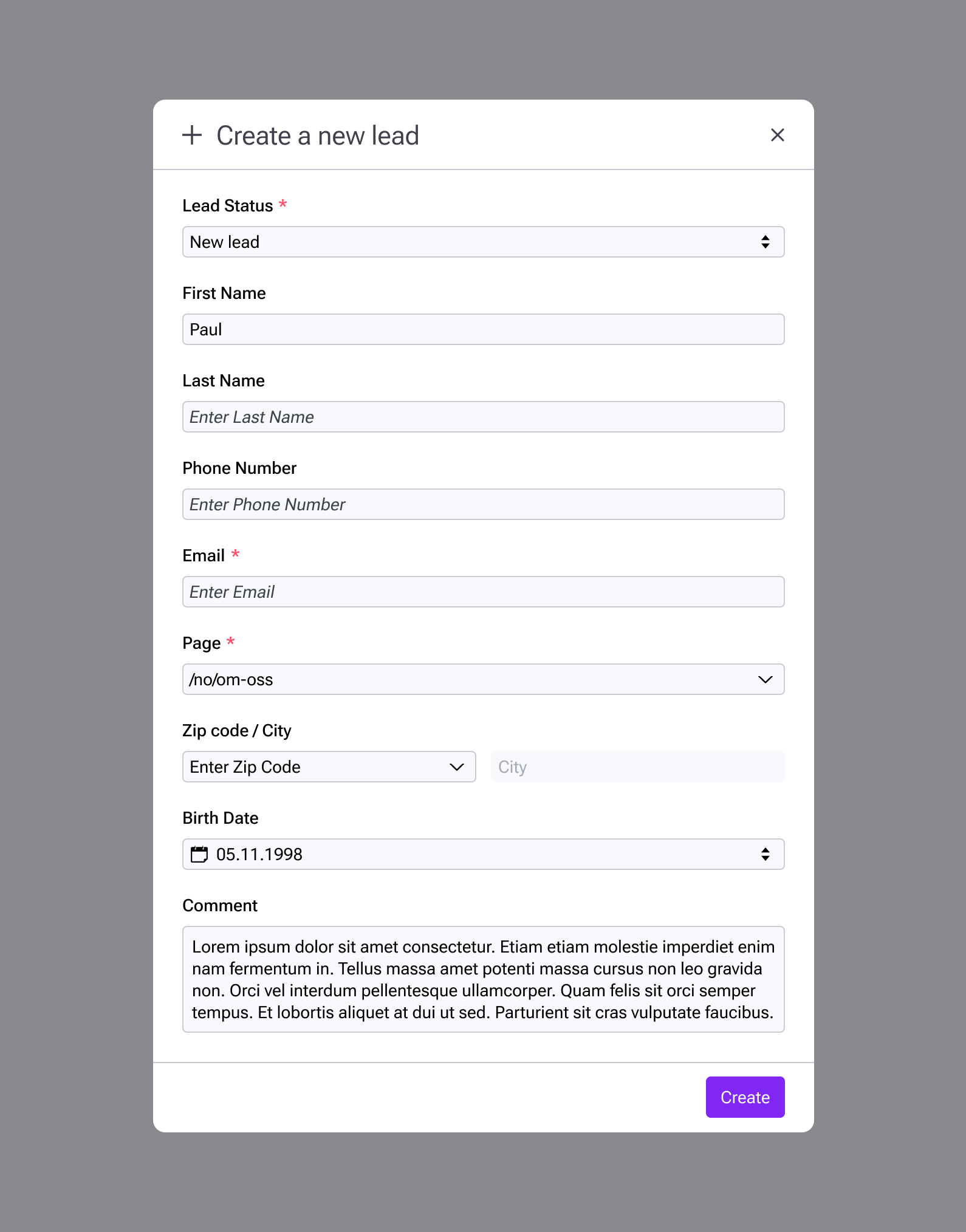Click the Create a new lead heading

[317, 135]
